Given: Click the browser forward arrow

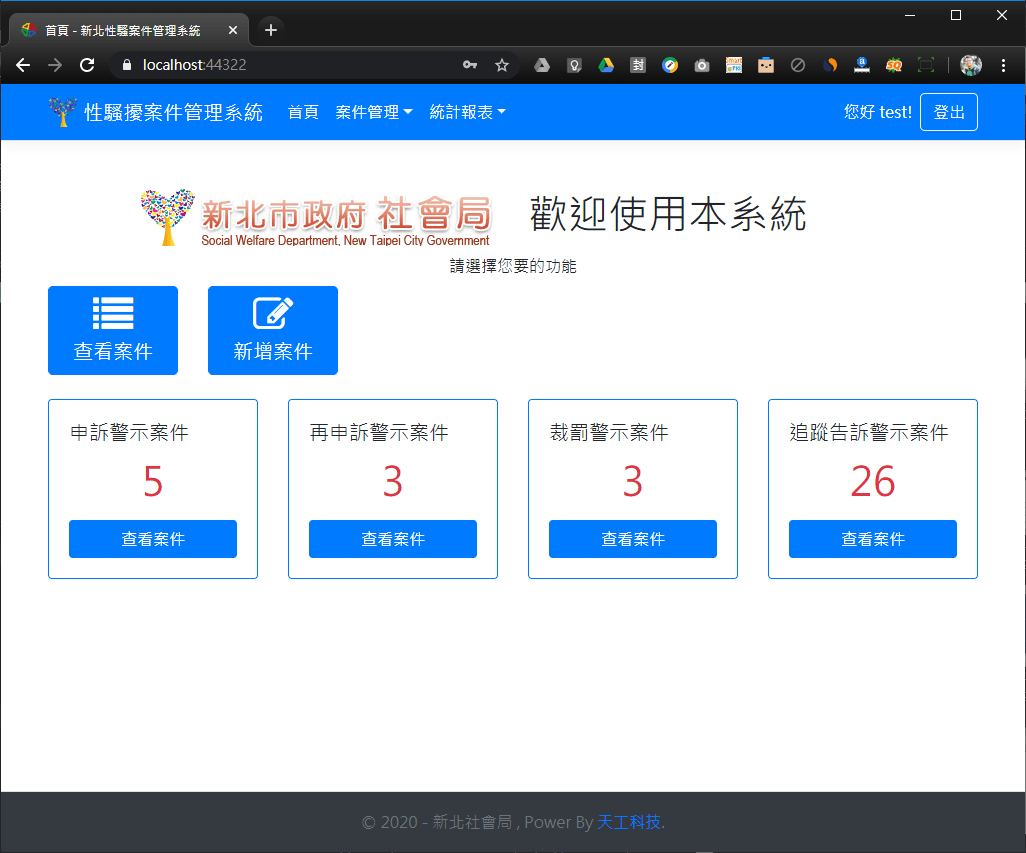Looking at the screenshot, I should tap(55, 65).
